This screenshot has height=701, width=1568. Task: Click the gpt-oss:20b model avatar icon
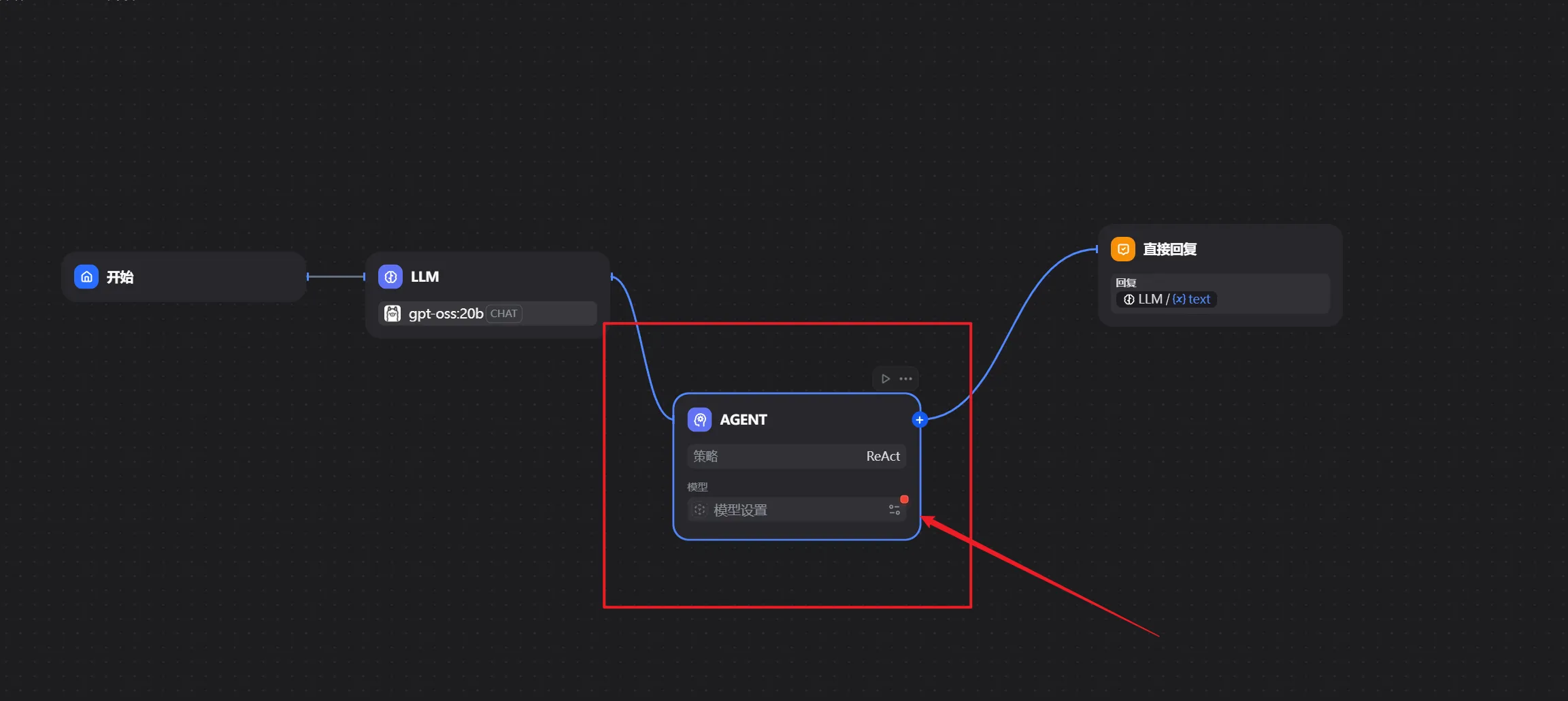(x=393, y=314)
